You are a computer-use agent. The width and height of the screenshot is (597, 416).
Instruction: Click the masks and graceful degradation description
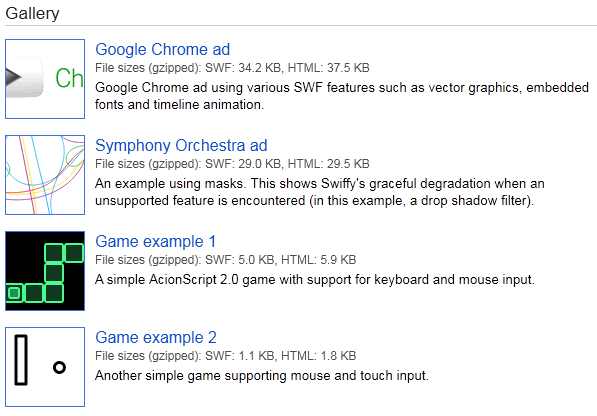[x=320, y=192]
